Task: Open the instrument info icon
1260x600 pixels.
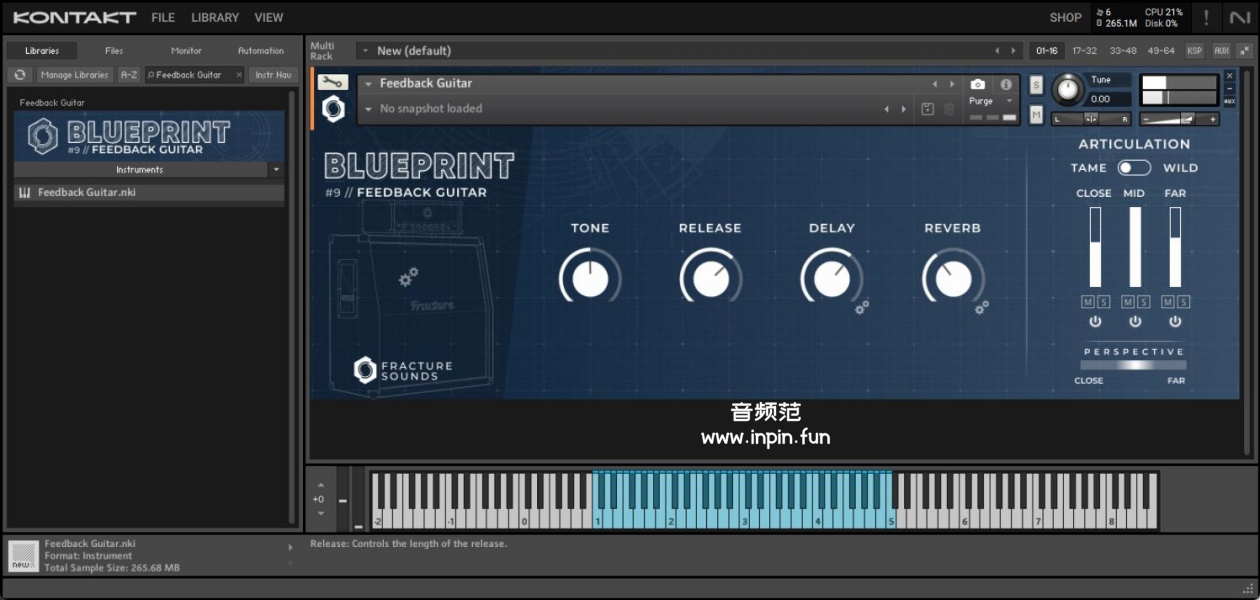Action: [1006, 85]
